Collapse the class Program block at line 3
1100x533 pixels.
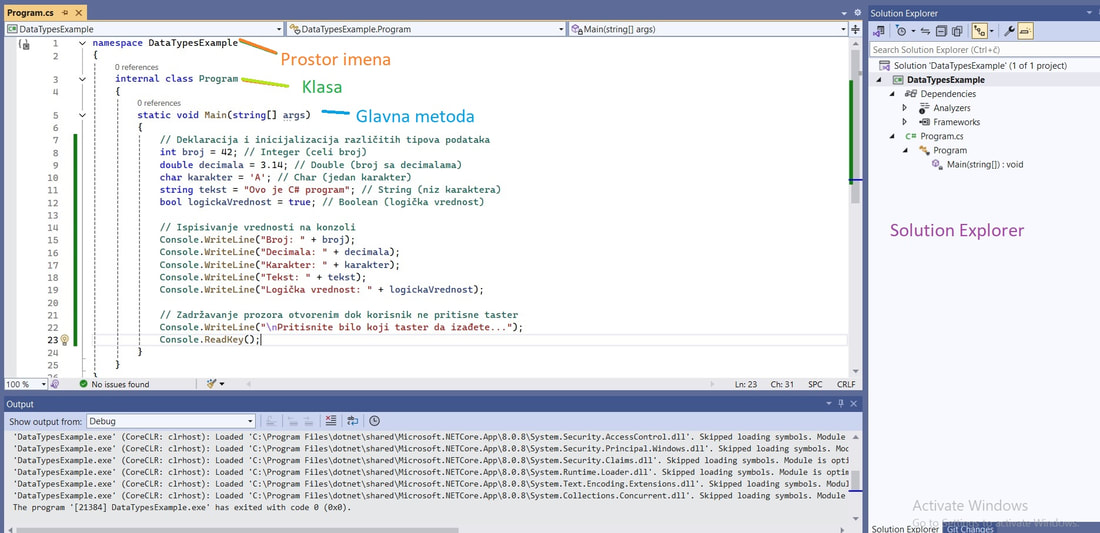click(x=83, y=79)
